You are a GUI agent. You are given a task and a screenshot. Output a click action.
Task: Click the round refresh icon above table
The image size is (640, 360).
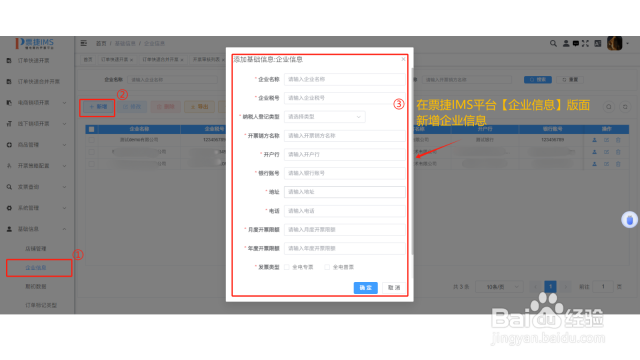[625, 107]
